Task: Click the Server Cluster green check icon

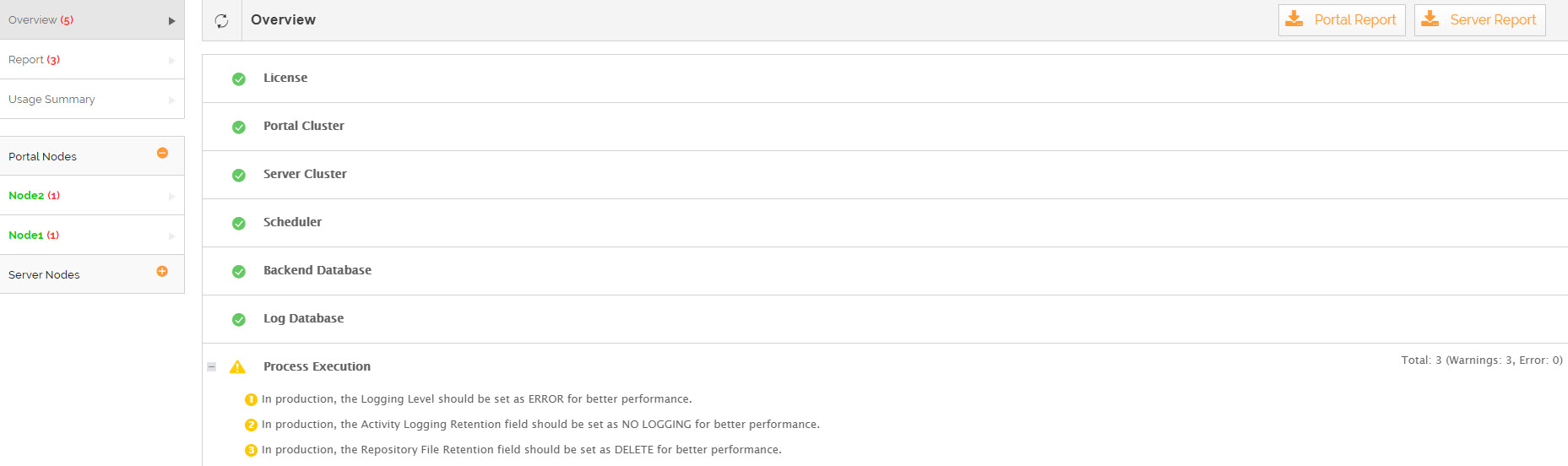Action: (239, 175)
